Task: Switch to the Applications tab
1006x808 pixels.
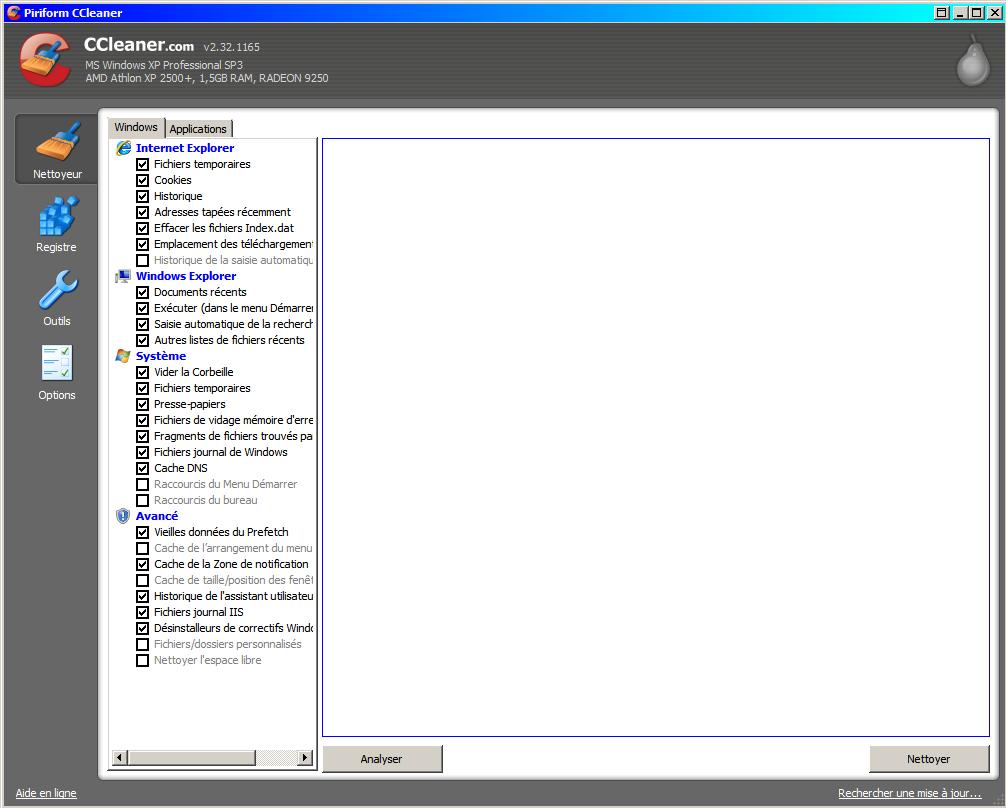Action: [198, 129]
